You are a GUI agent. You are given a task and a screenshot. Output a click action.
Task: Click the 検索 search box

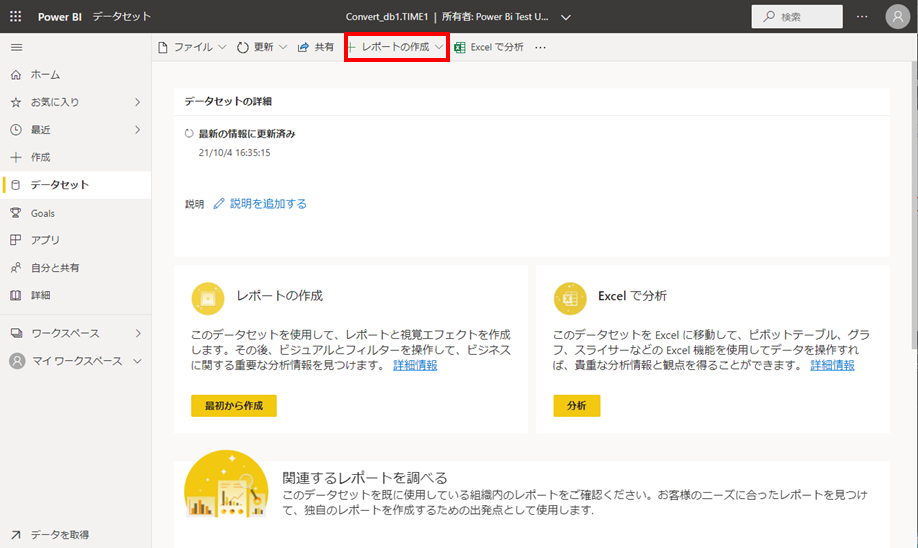pos(797,17)
